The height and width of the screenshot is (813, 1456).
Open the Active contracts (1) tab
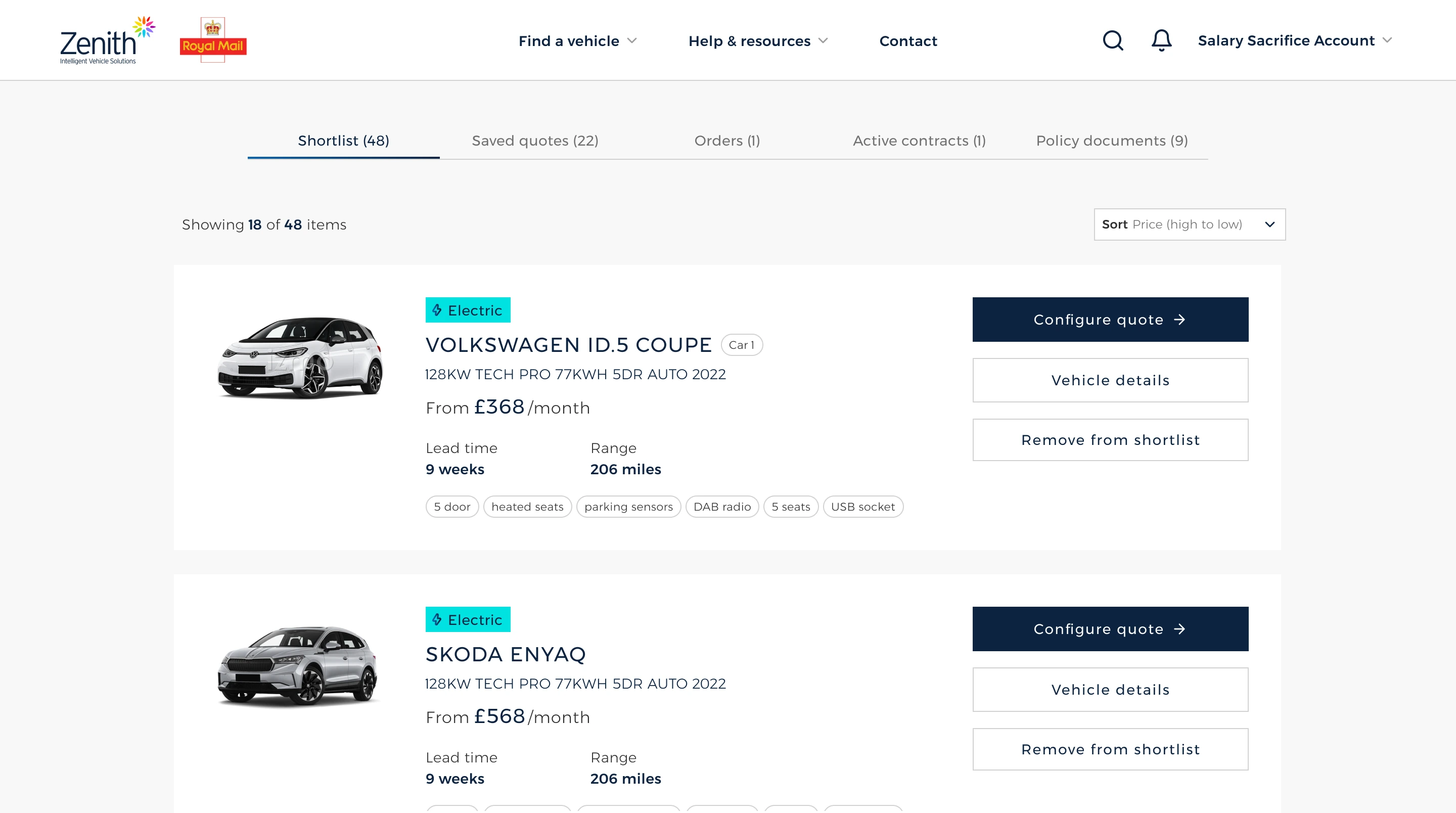(x=920, y=141)
